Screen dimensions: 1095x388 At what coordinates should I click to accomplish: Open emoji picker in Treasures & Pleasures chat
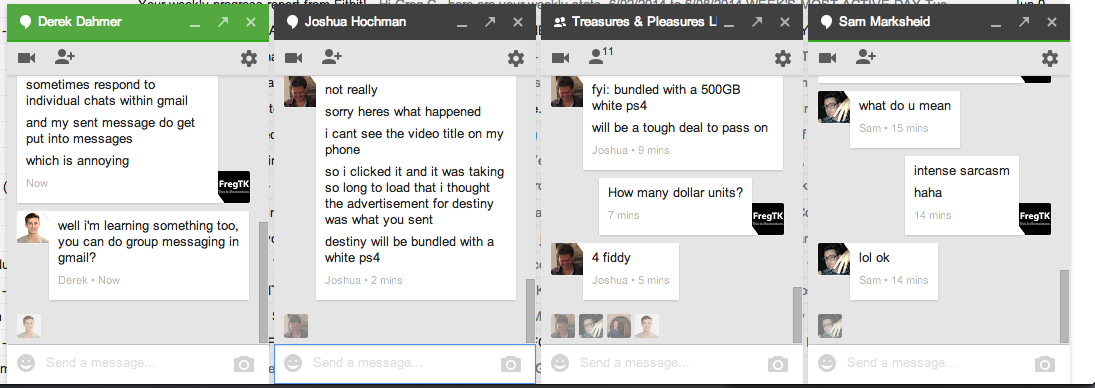pyautogui.click(x=560, y=363)
